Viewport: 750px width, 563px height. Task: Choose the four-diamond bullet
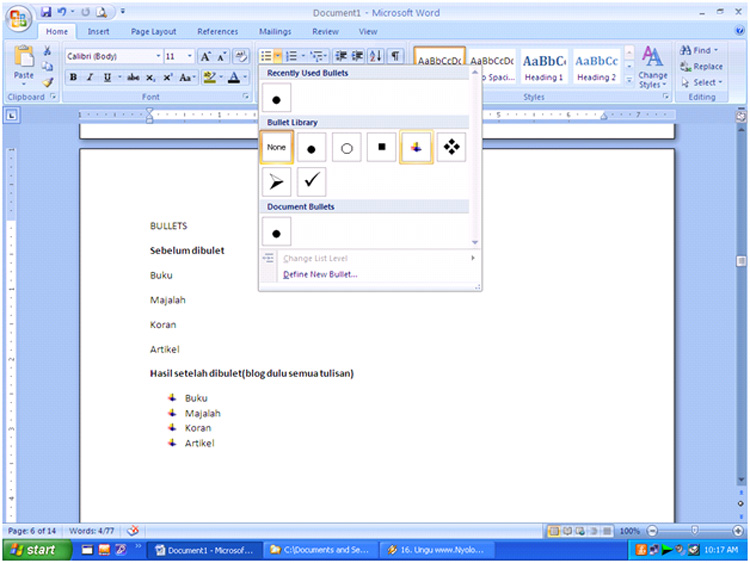(x=451, y=147)
